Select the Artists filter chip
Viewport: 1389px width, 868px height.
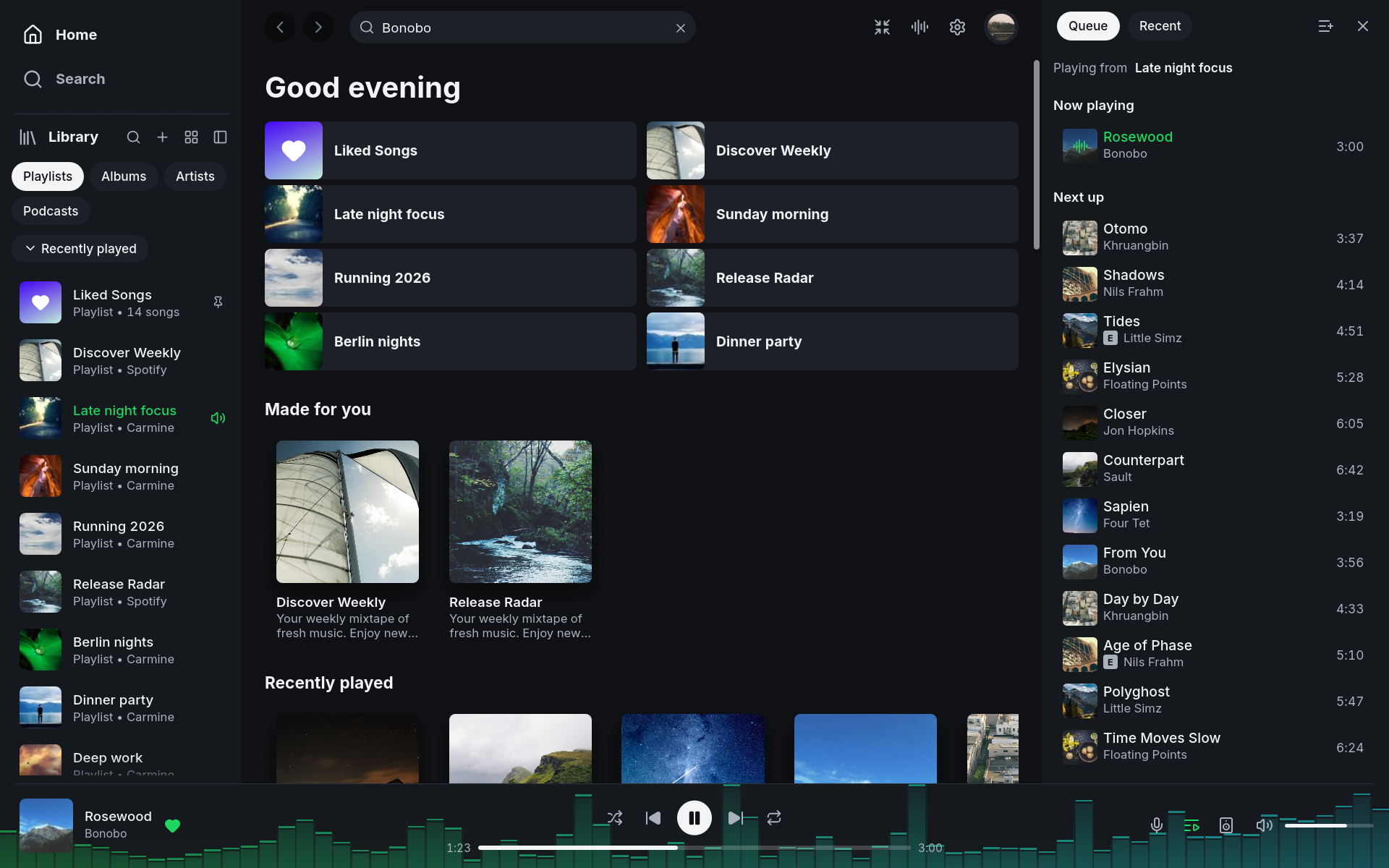[195, 176]
